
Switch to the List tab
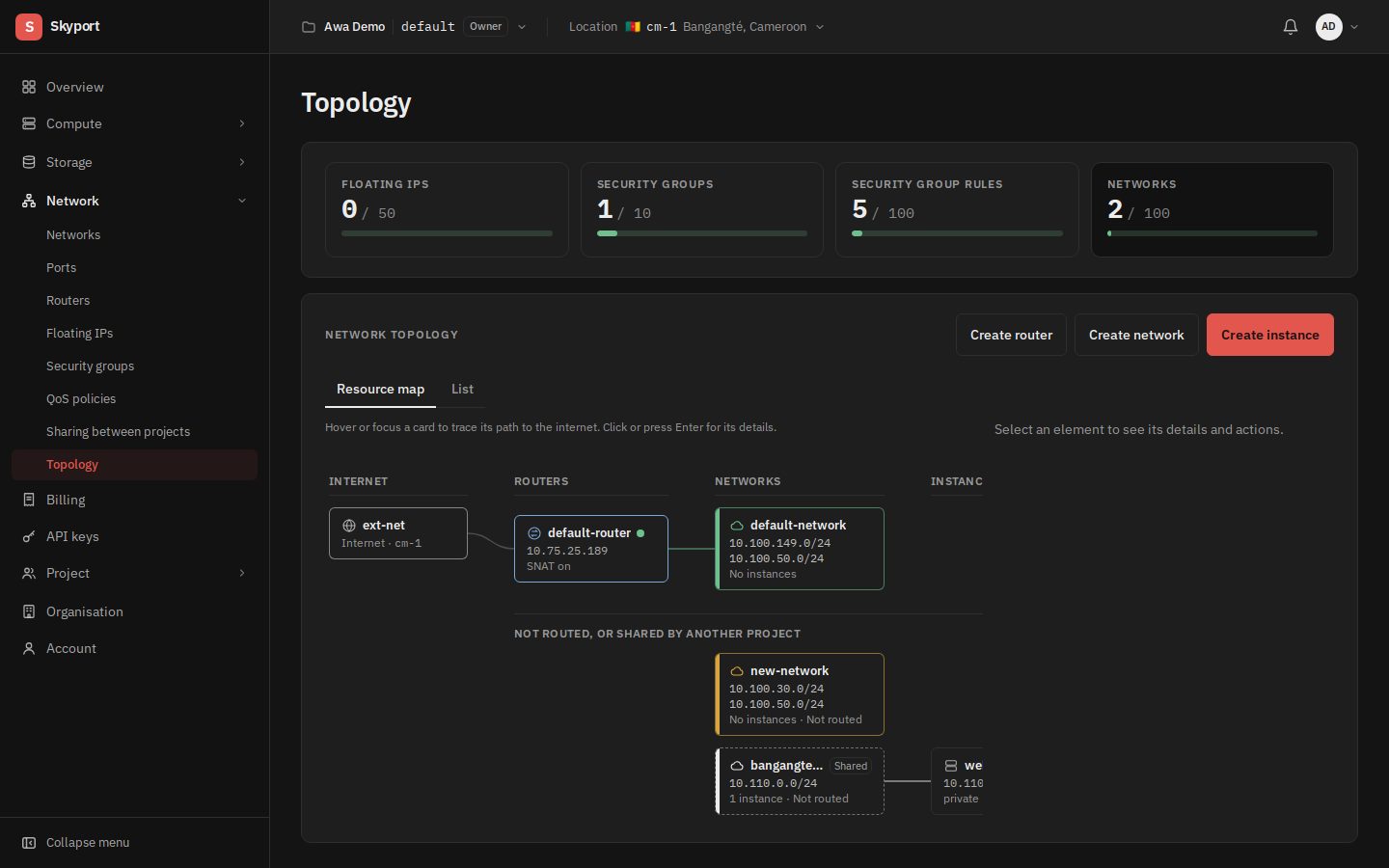[x=462, y=389]
